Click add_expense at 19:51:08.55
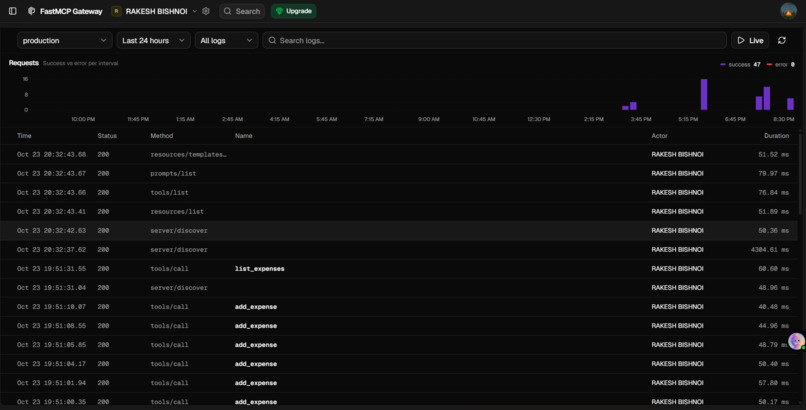This screenshot has height=410, width=806. (x=256, y=326)
